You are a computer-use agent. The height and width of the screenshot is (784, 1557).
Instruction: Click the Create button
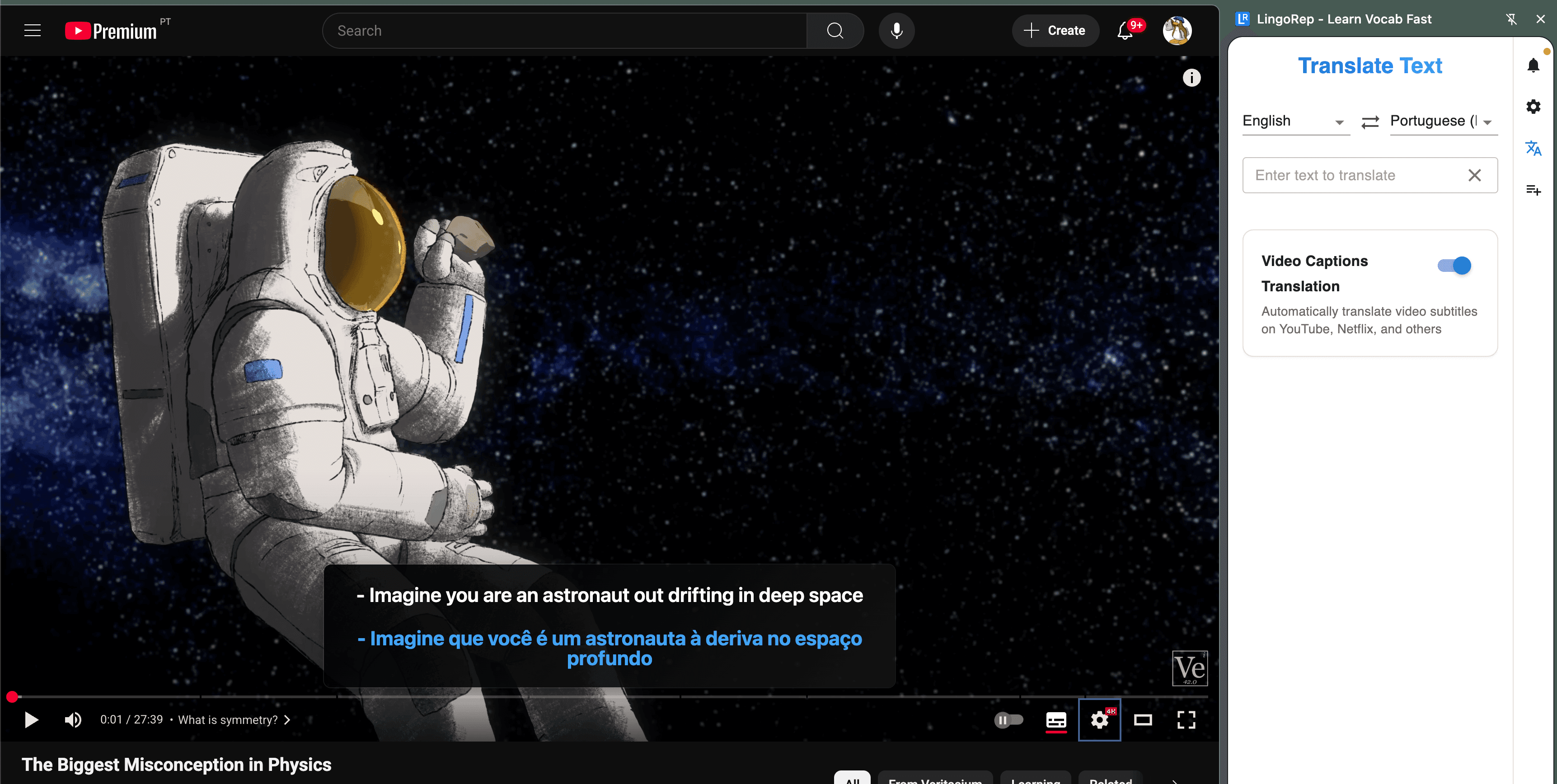click(x=1055, y=30)
